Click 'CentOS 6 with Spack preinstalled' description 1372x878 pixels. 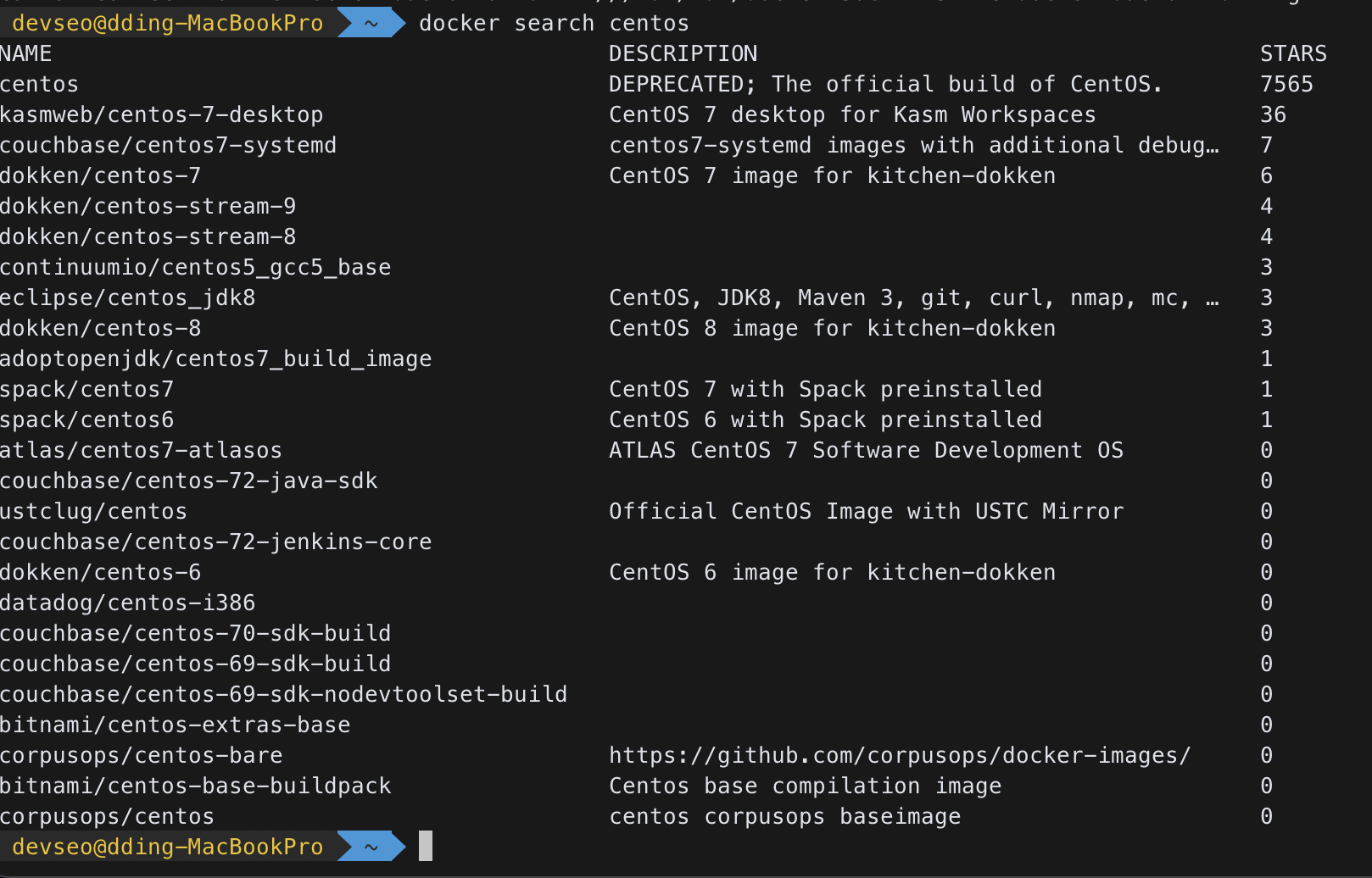(x=825, y=420)
